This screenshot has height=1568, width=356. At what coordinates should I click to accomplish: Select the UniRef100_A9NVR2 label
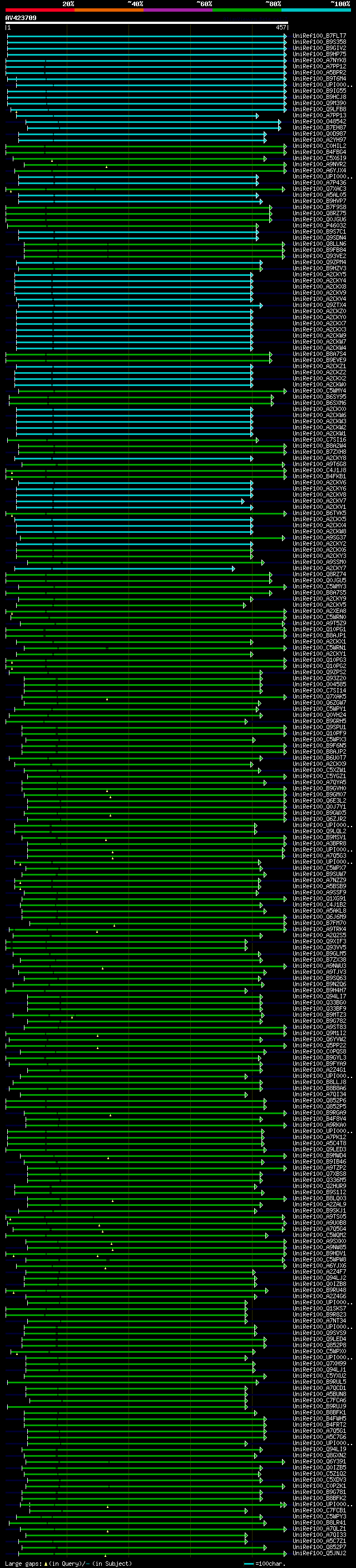pyautogui.click(x=319, y=164)
